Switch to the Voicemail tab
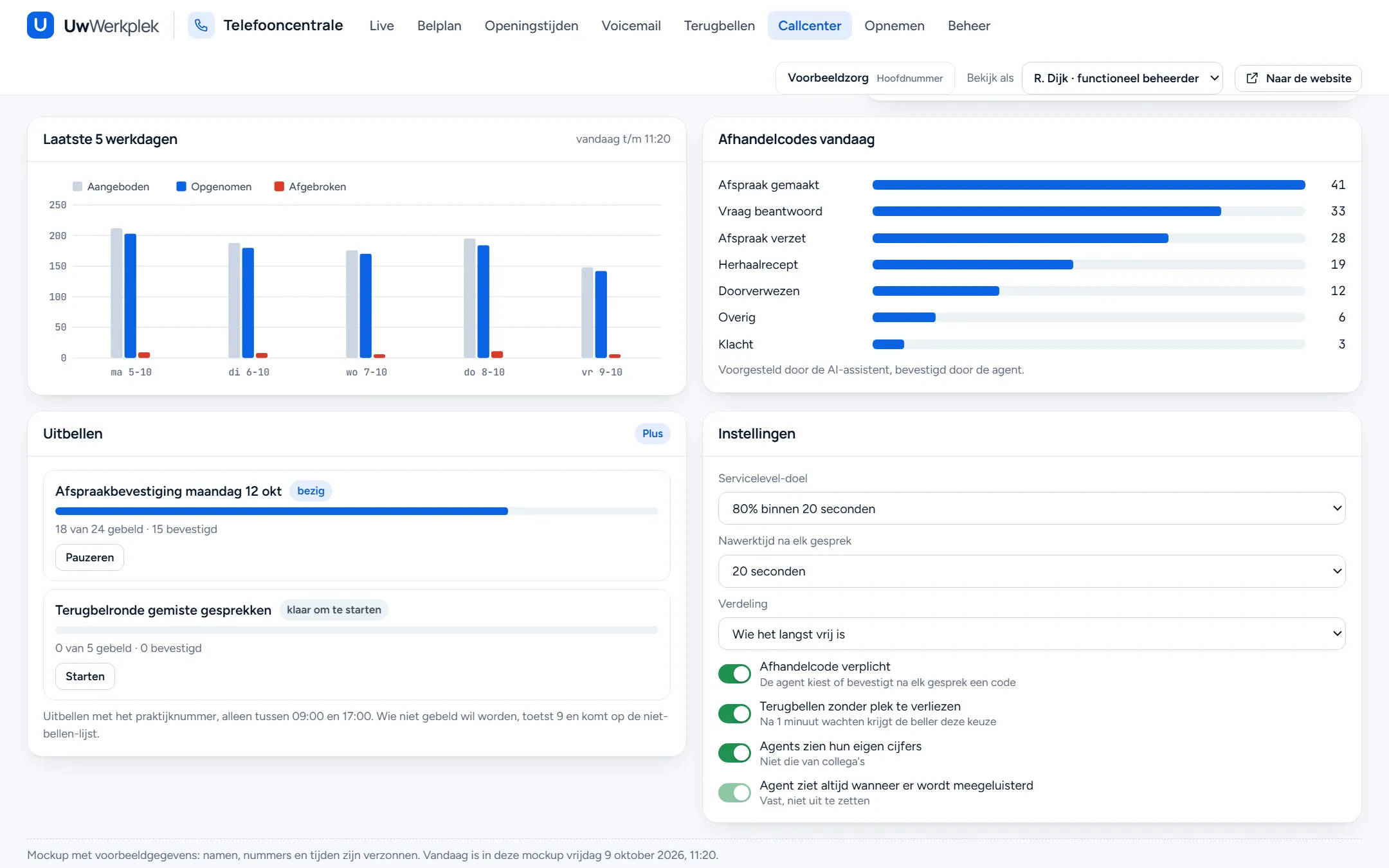Image resolution: width=1389 pixels, height=868 pixels. tap(631, 26)
